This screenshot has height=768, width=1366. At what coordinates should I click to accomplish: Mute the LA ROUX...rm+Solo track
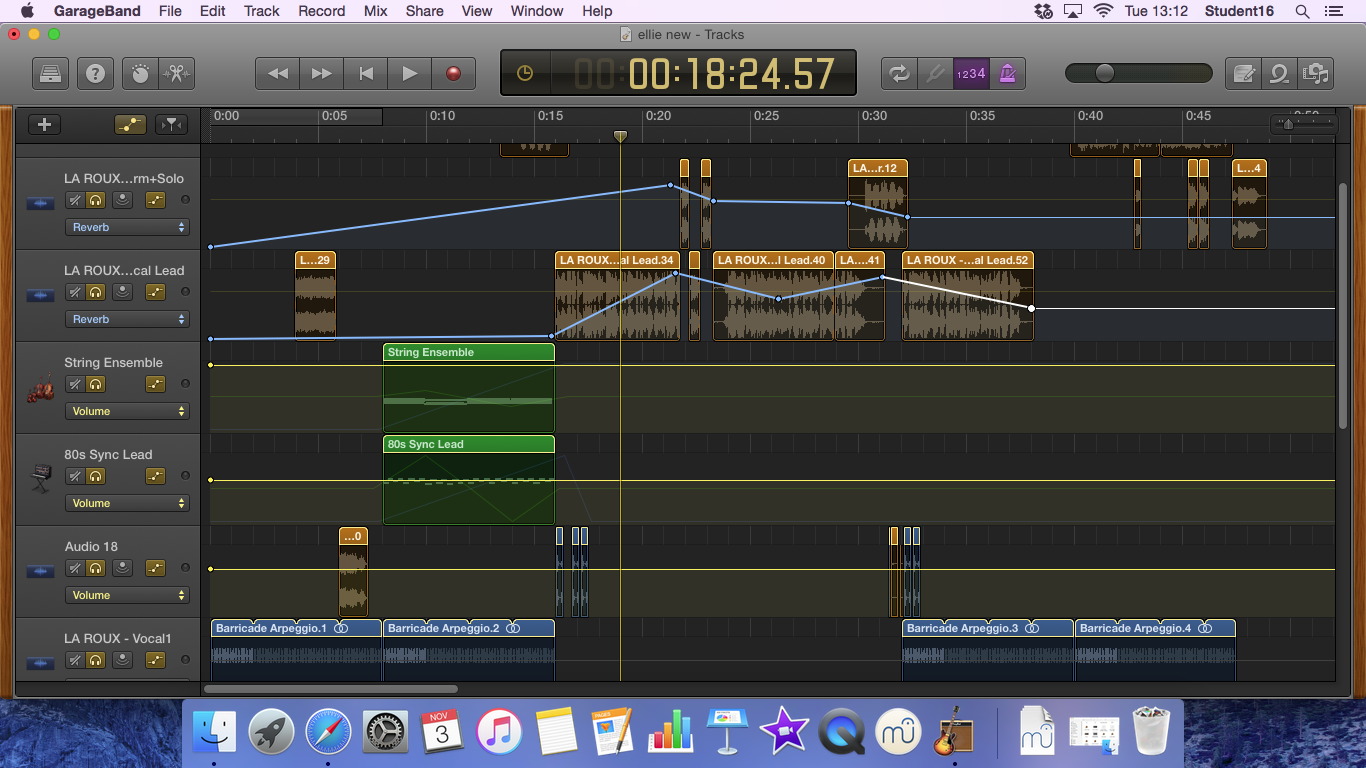coord(74,200)
